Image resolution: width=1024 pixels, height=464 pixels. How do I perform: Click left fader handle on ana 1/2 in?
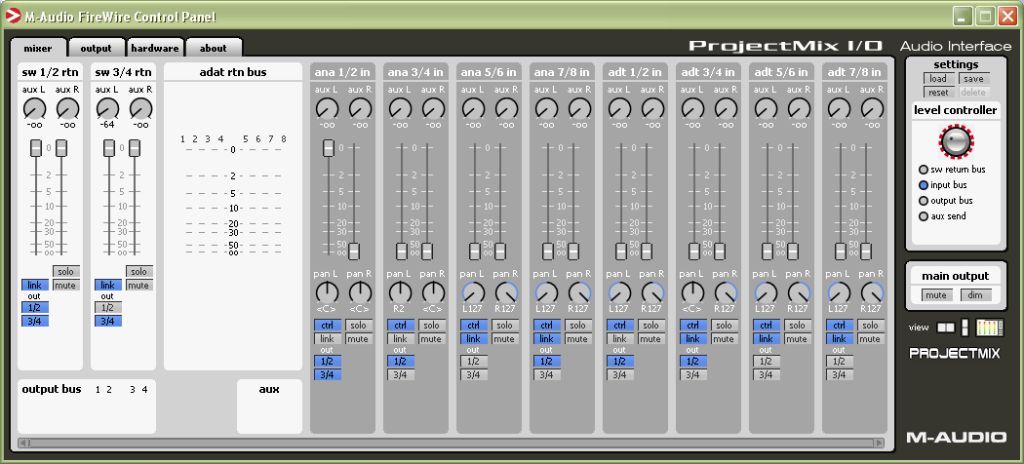(x=328, y=148)
